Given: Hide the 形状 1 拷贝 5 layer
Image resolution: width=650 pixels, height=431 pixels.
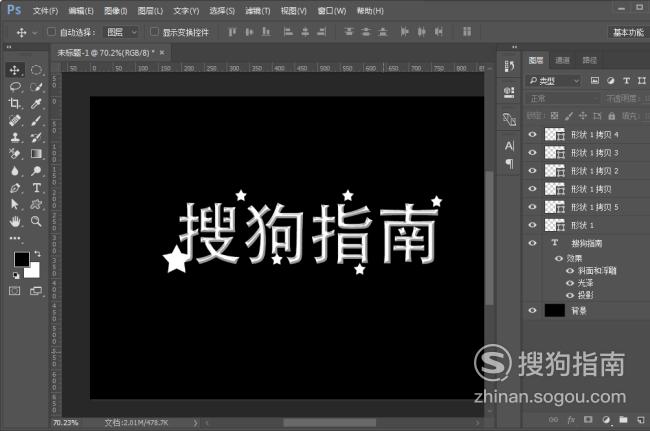Looking at the screenshot, I should (532, 207).
